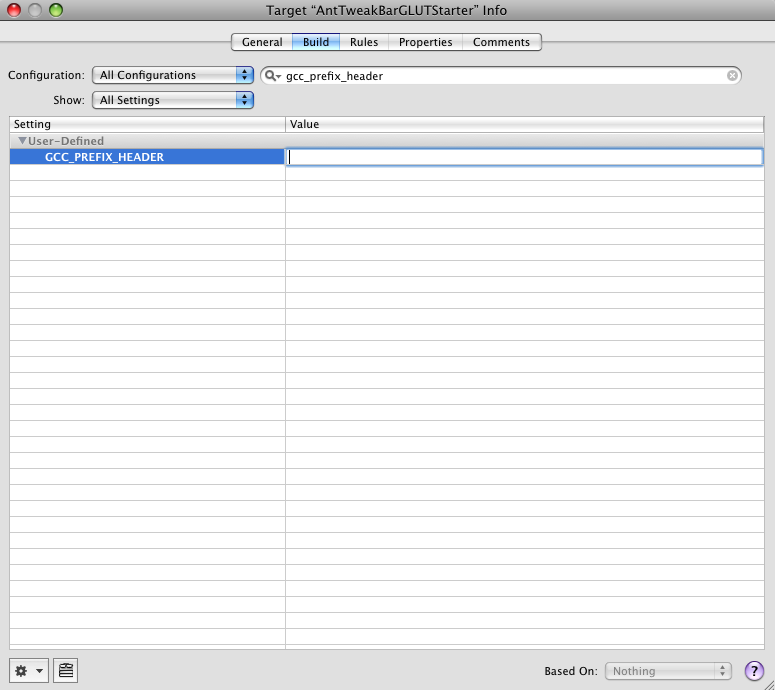Sort by the Setting column header
Viewport: 775px width, 690px height.
pyautogui.click(x=147, y=124)
